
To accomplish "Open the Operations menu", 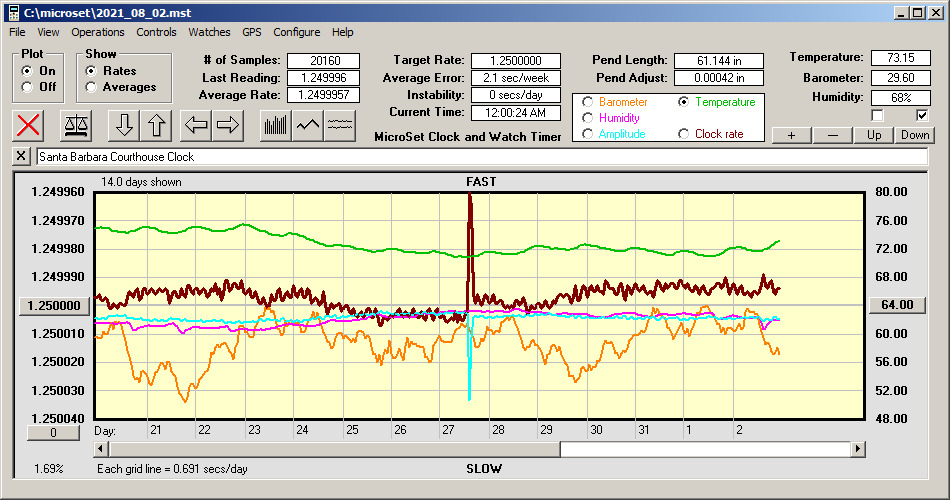I will tap(98, 32).
